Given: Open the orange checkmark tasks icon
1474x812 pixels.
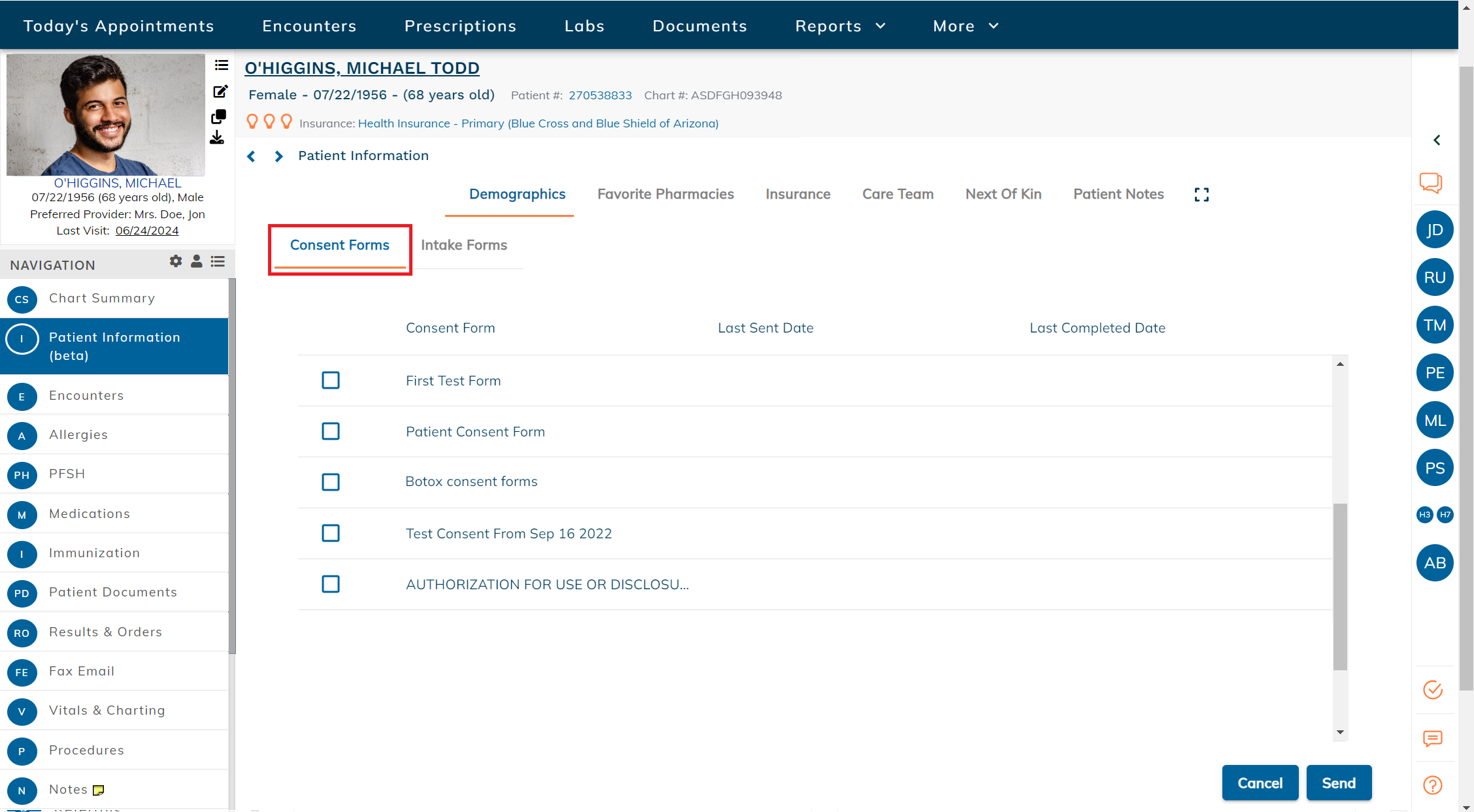Looking at the screenshot, I should pyautogui.click(x=1433, y=690).
